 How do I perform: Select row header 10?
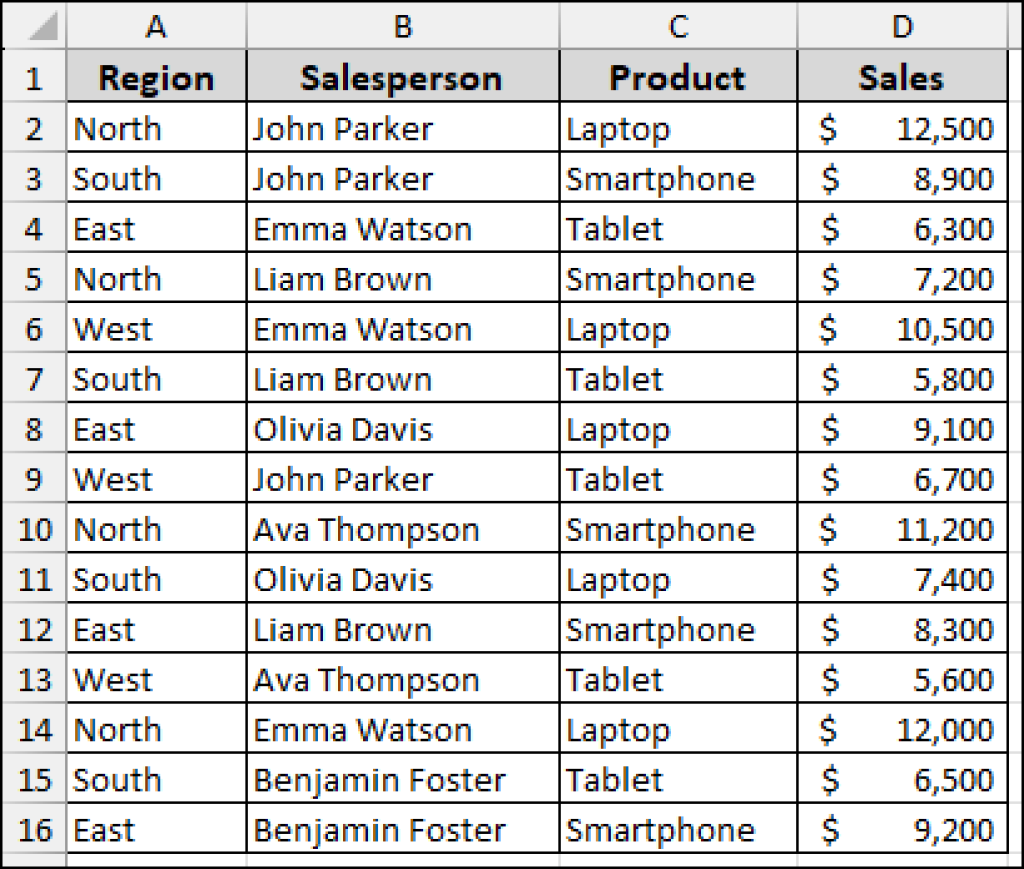point(33,529)
